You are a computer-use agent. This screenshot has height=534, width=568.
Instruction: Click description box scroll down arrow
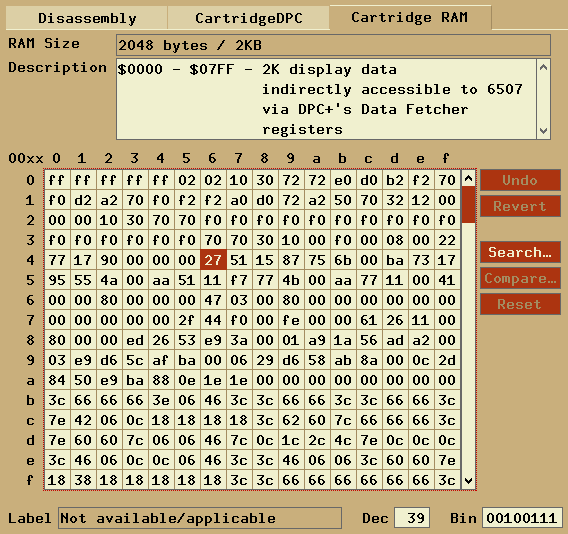pyautogui.click(x=543, y=130)
